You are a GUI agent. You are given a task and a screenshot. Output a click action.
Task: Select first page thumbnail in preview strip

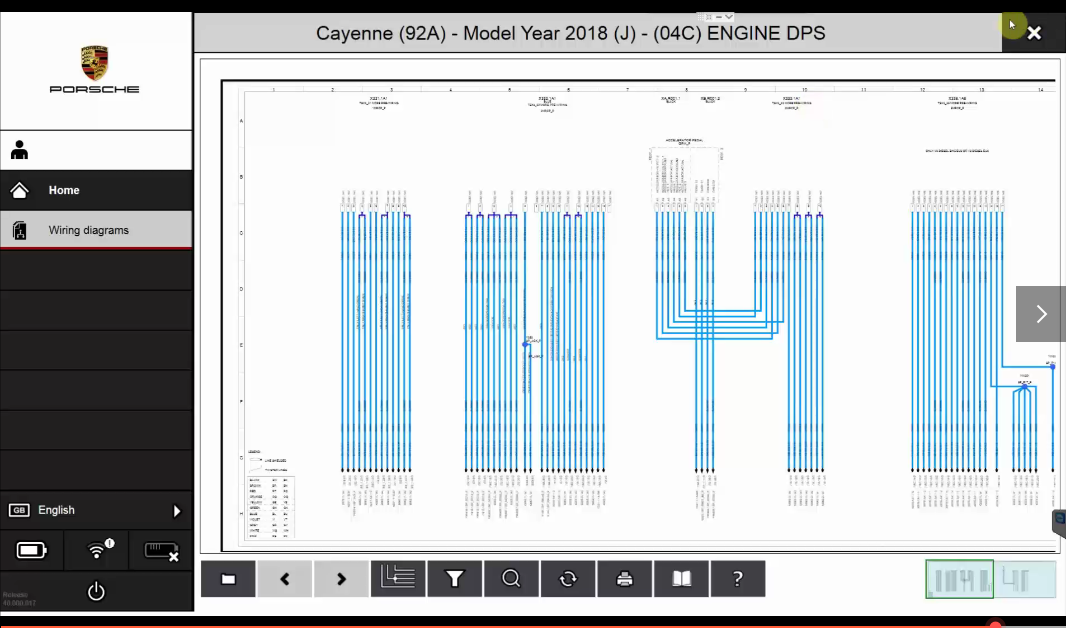[x=959, y=579]
